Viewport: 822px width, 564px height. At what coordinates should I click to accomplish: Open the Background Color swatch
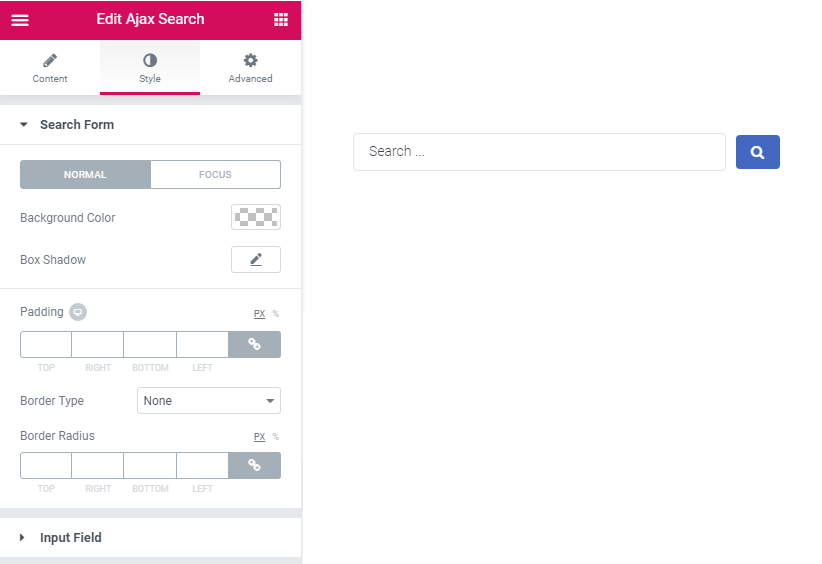256,217
